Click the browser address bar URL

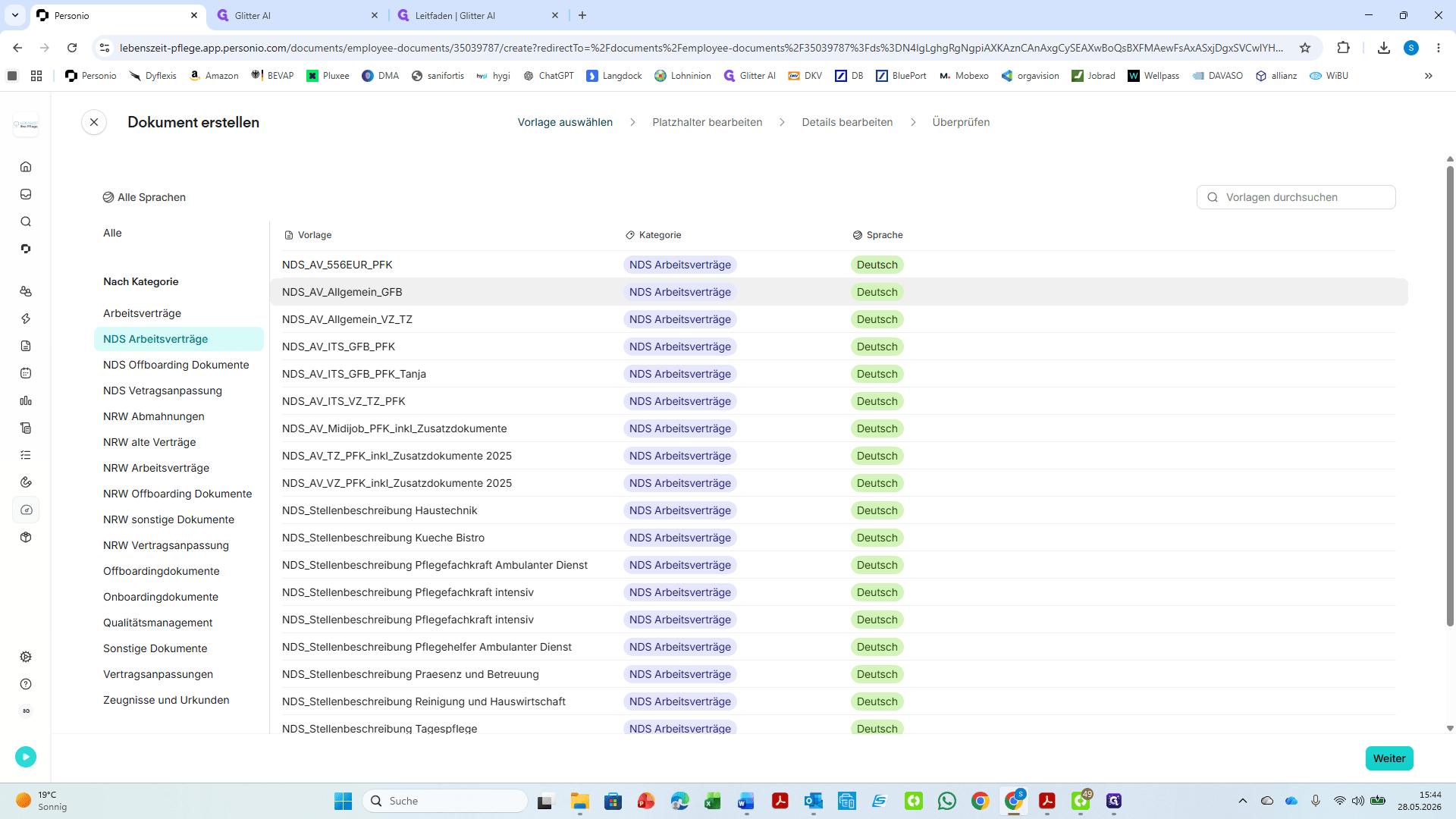click(701, 48)
